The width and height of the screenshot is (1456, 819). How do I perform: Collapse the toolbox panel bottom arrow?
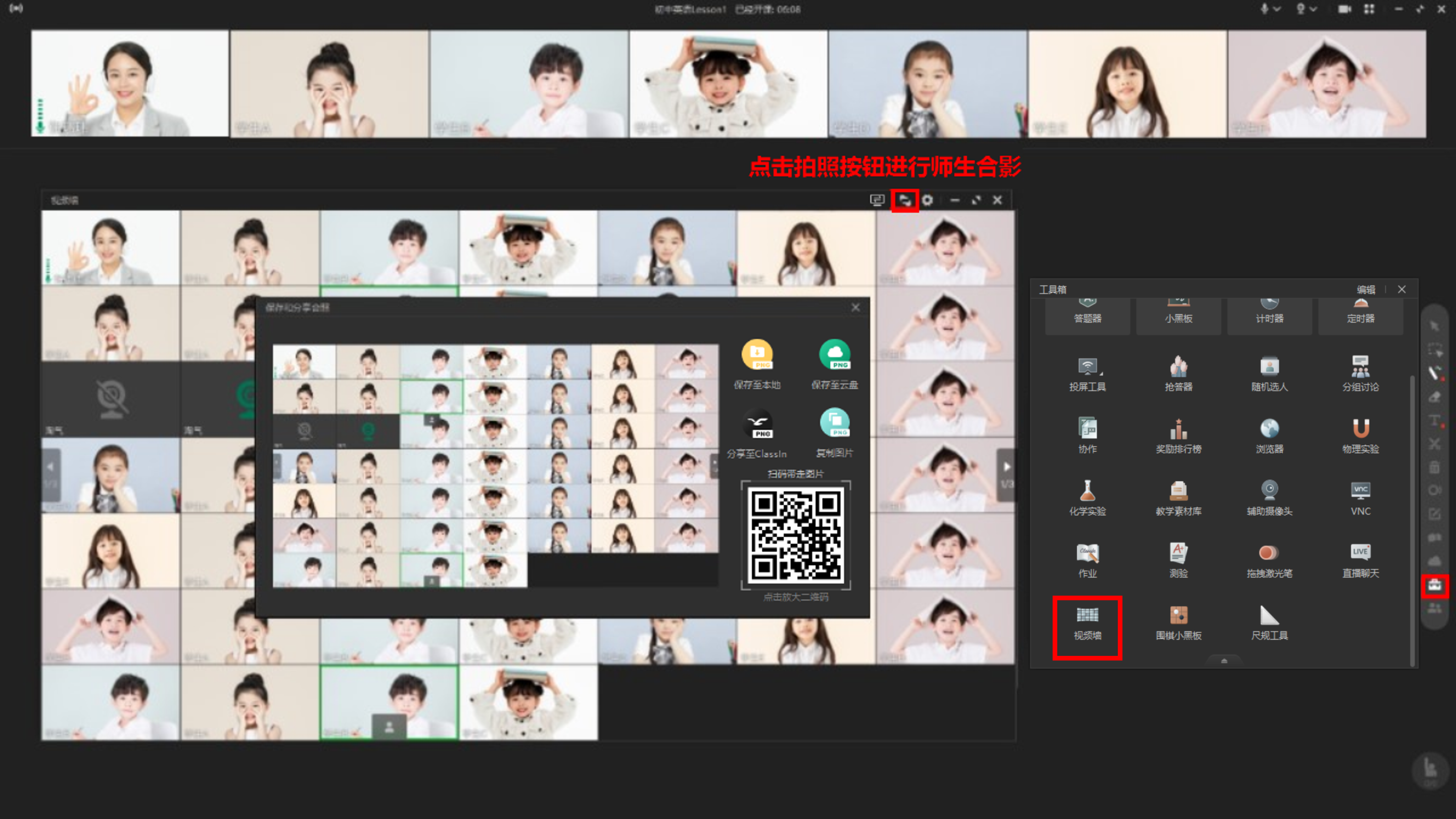[1224, 660]
